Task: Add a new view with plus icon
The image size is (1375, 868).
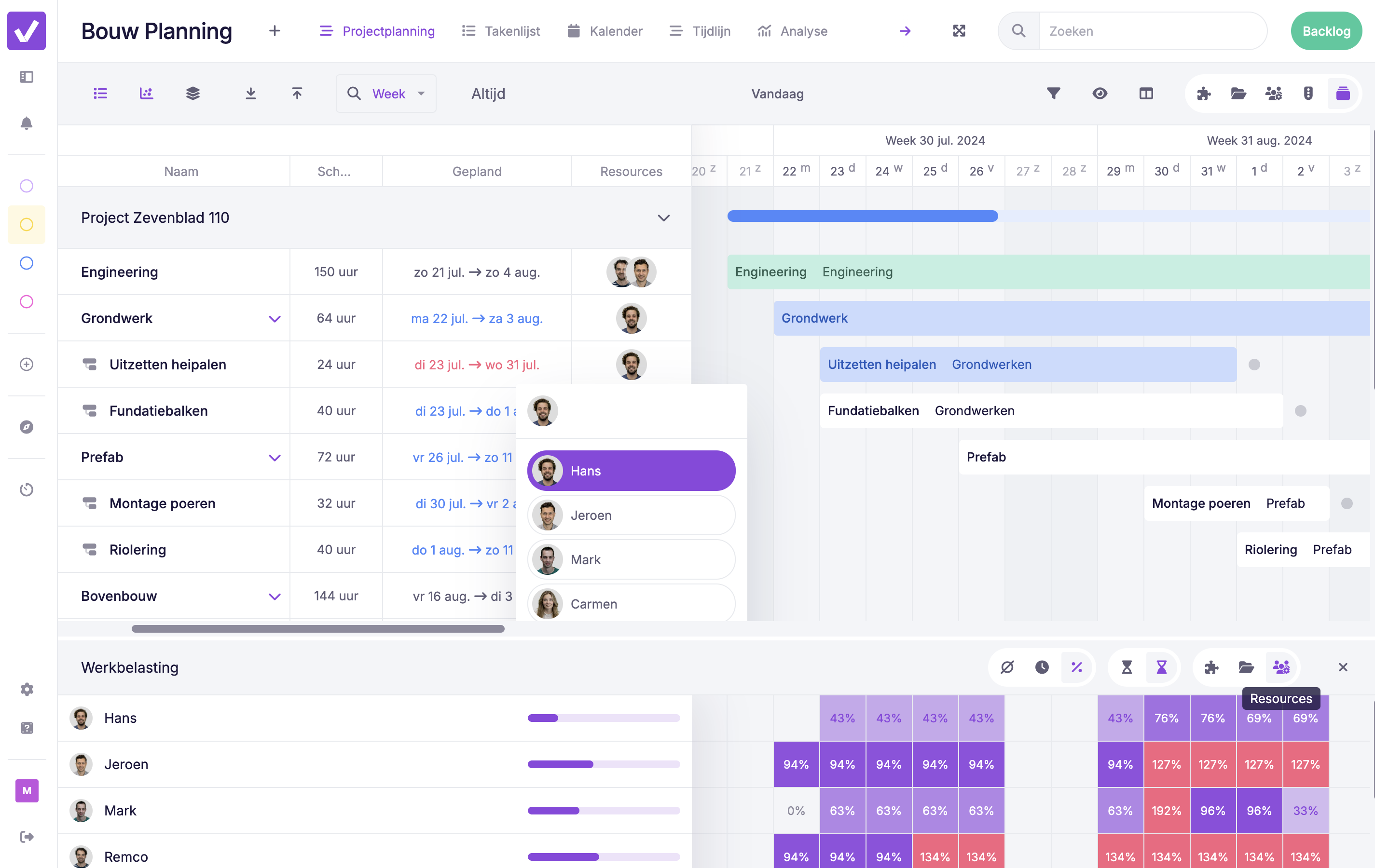Action: pos(275,31)
